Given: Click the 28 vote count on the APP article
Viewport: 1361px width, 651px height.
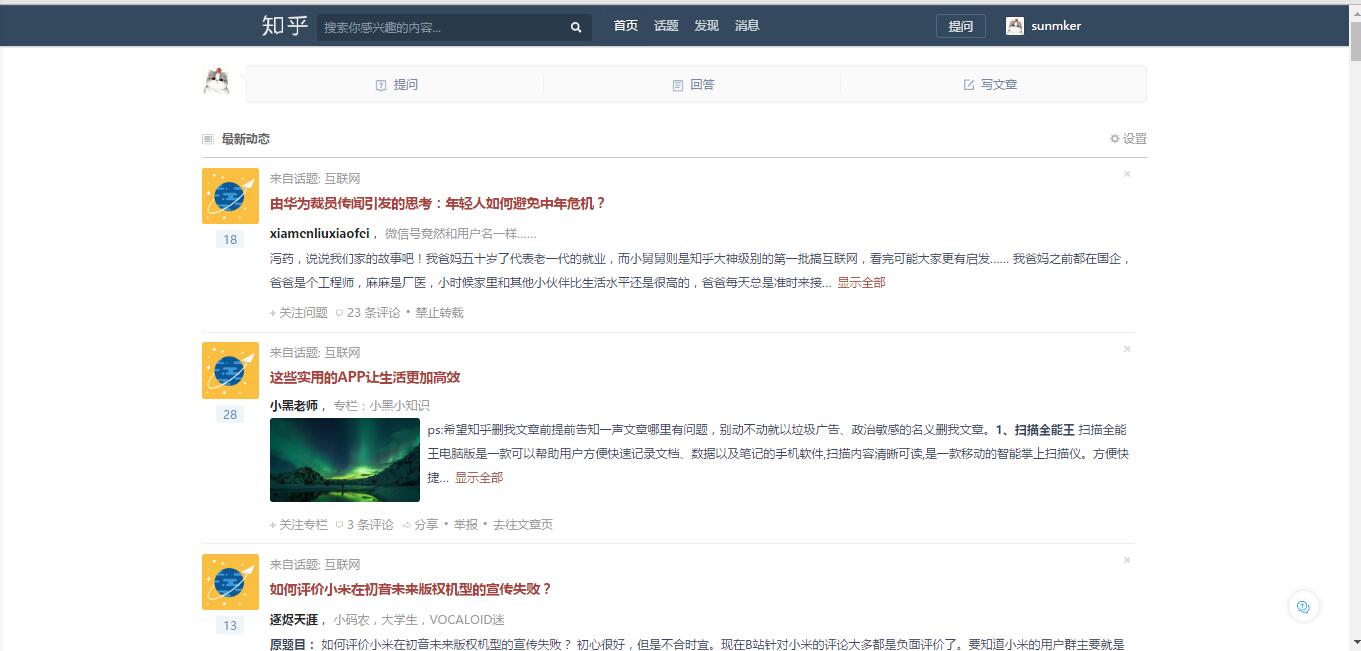Looking at the screenshot, I should (230, 414).
